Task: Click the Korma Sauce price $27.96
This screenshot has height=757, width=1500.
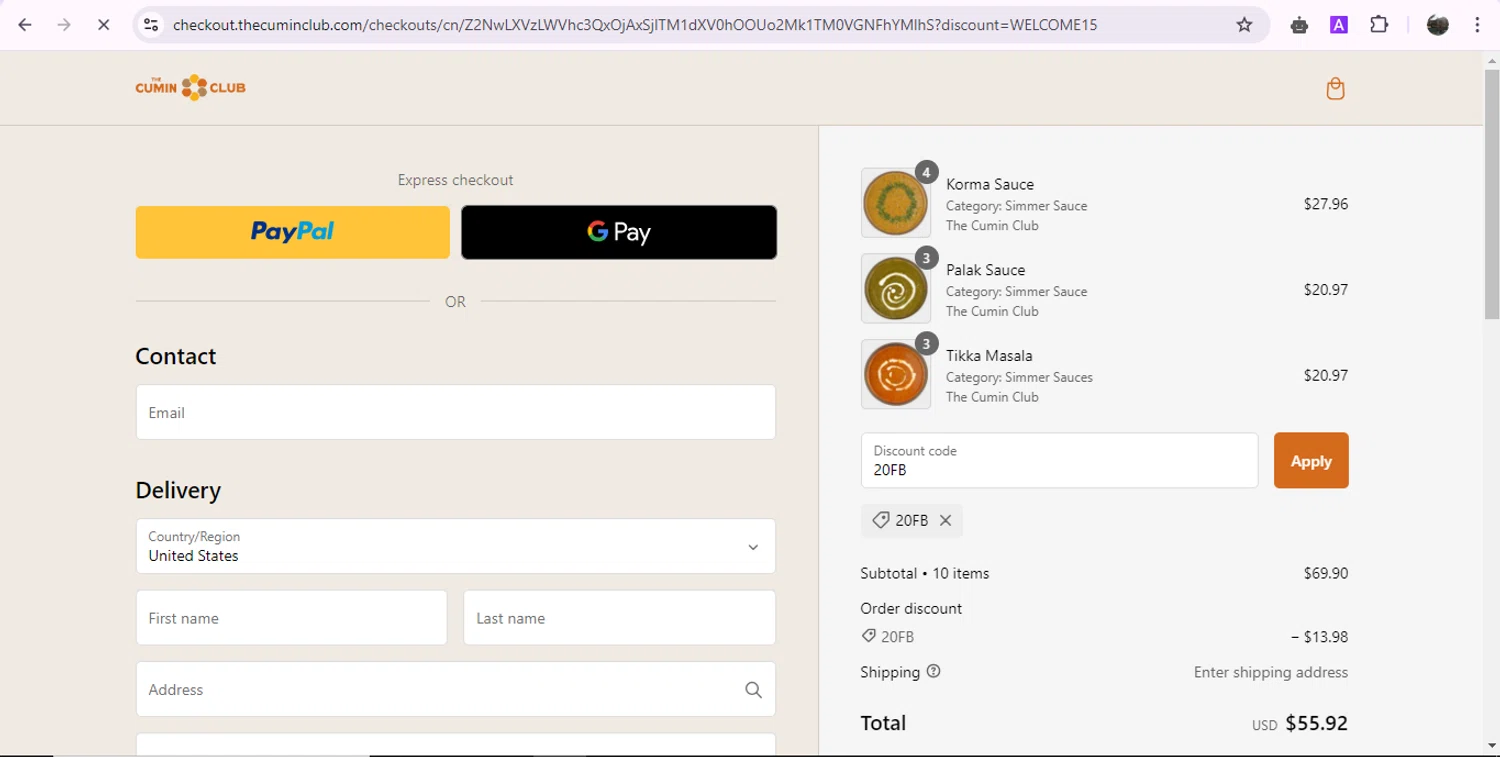Action: point(1326,204)
